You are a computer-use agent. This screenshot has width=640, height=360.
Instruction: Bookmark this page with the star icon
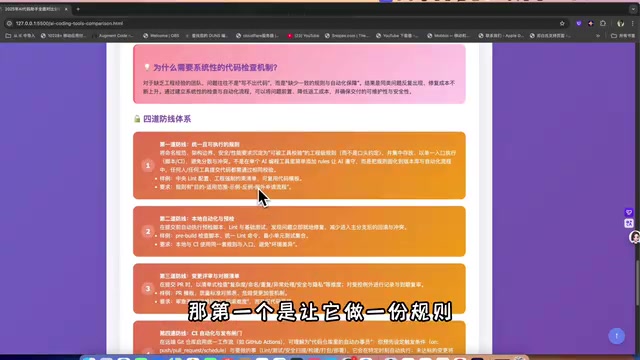coord(562,24)
